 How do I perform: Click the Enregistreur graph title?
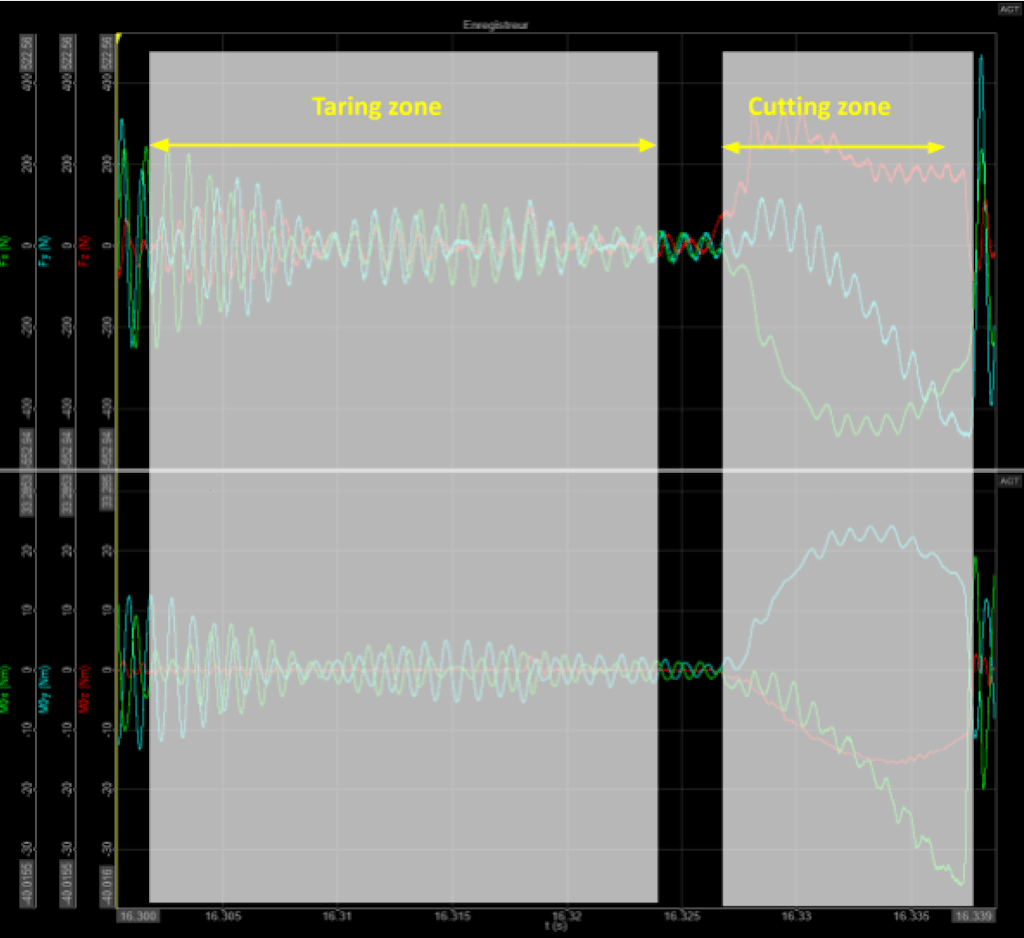(496, 25)
